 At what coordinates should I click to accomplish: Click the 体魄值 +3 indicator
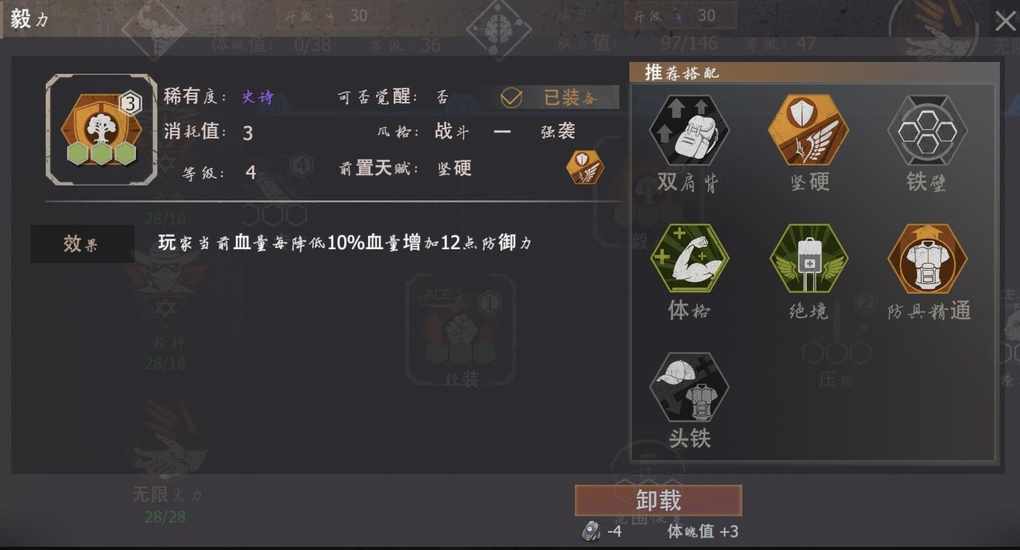(x=703, y=531)
